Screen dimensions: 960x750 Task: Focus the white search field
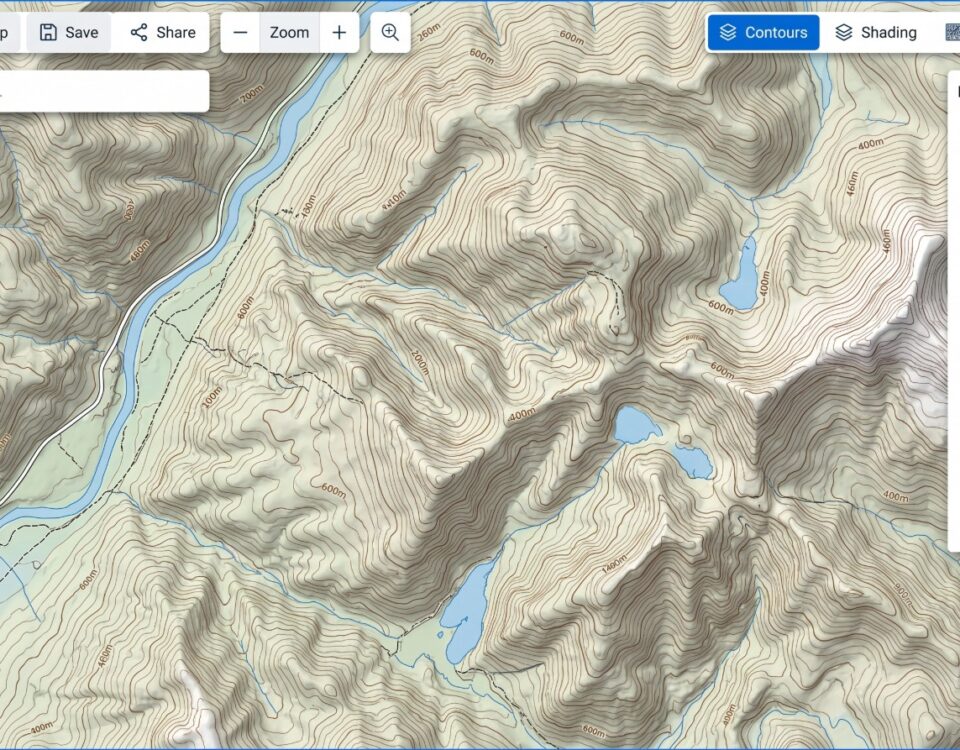click(x=103, y=91)
